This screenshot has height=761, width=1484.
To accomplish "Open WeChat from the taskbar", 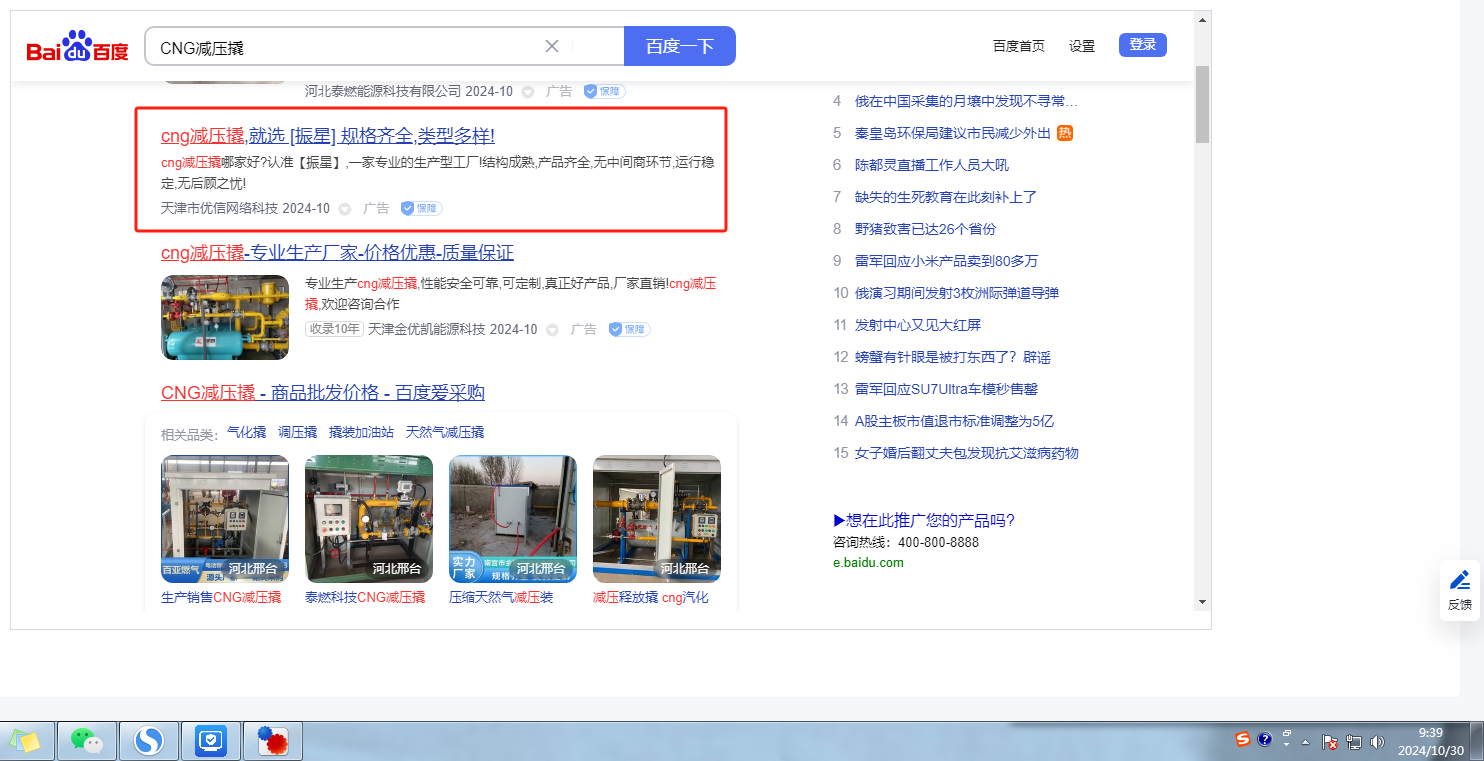I will [x=87, y=741].
